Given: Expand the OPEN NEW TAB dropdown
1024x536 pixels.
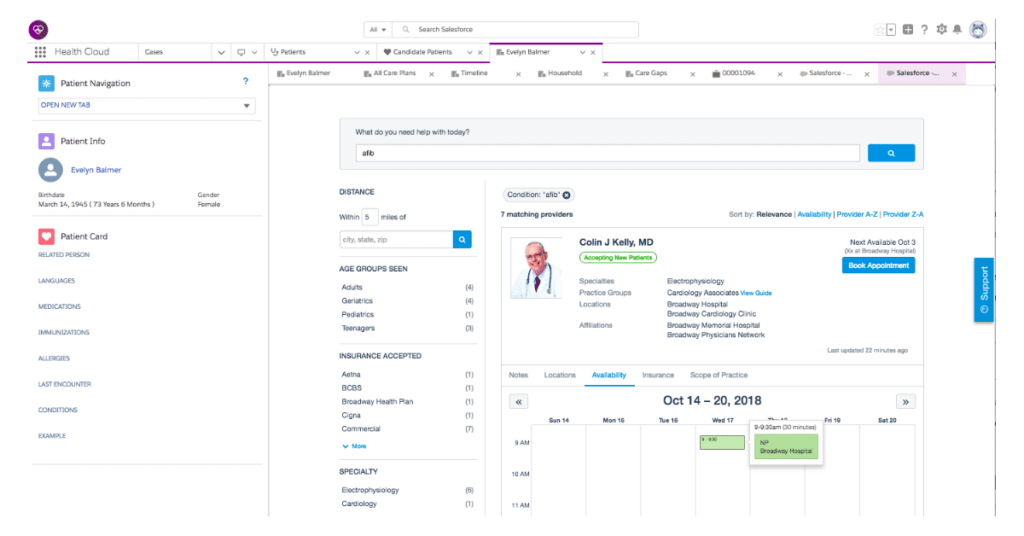Looking at the screenshot, I should 247,106.
